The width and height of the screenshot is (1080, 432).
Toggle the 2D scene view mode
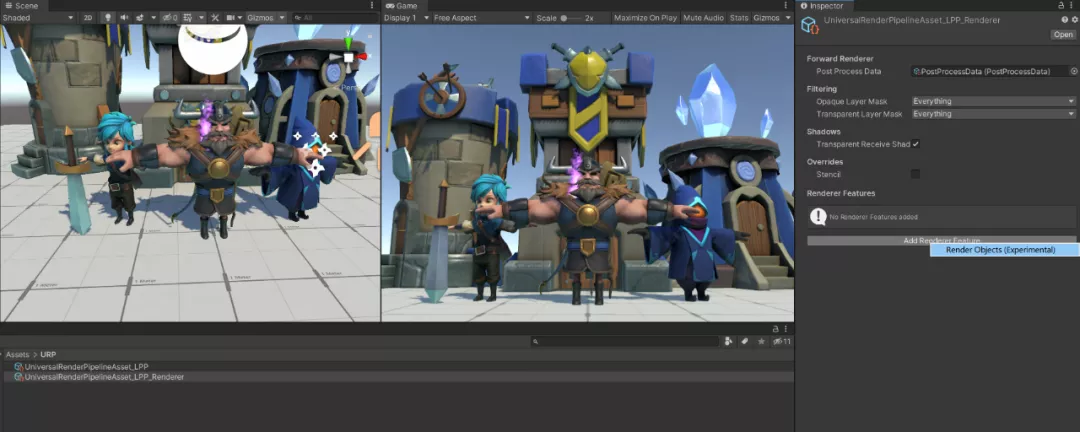88,18
